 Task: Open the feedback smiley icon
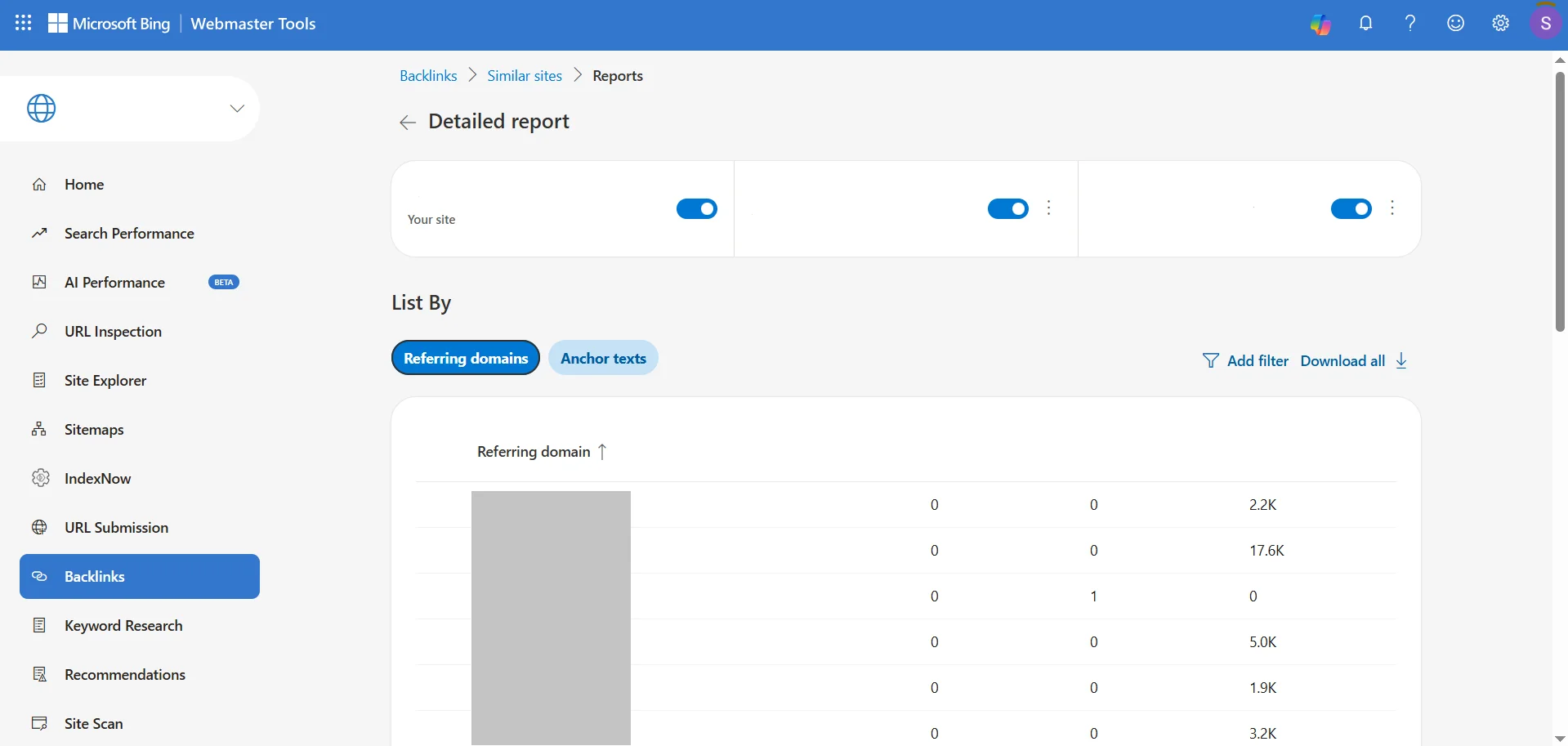click(1456, 24)
